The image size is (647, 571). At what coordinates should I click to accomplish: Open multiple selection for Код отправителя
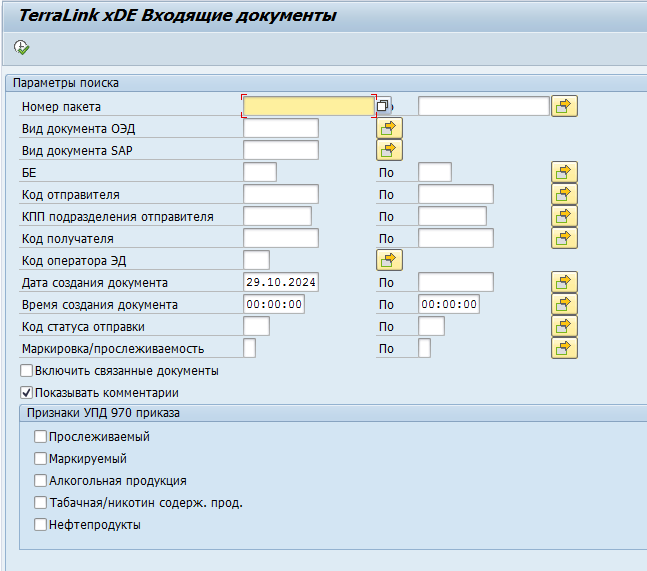564,194
